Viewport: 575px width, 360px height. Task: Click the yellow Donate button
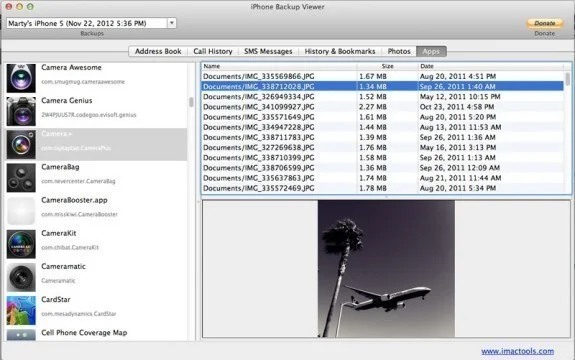coord(545,23)
